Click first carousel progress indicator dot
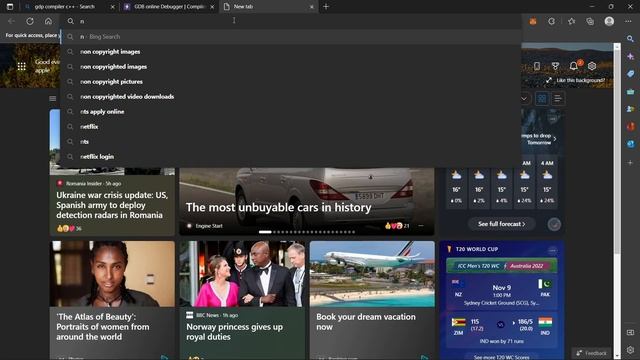The width and height of the screenshot is (640, 360). [x=265, y=232]
